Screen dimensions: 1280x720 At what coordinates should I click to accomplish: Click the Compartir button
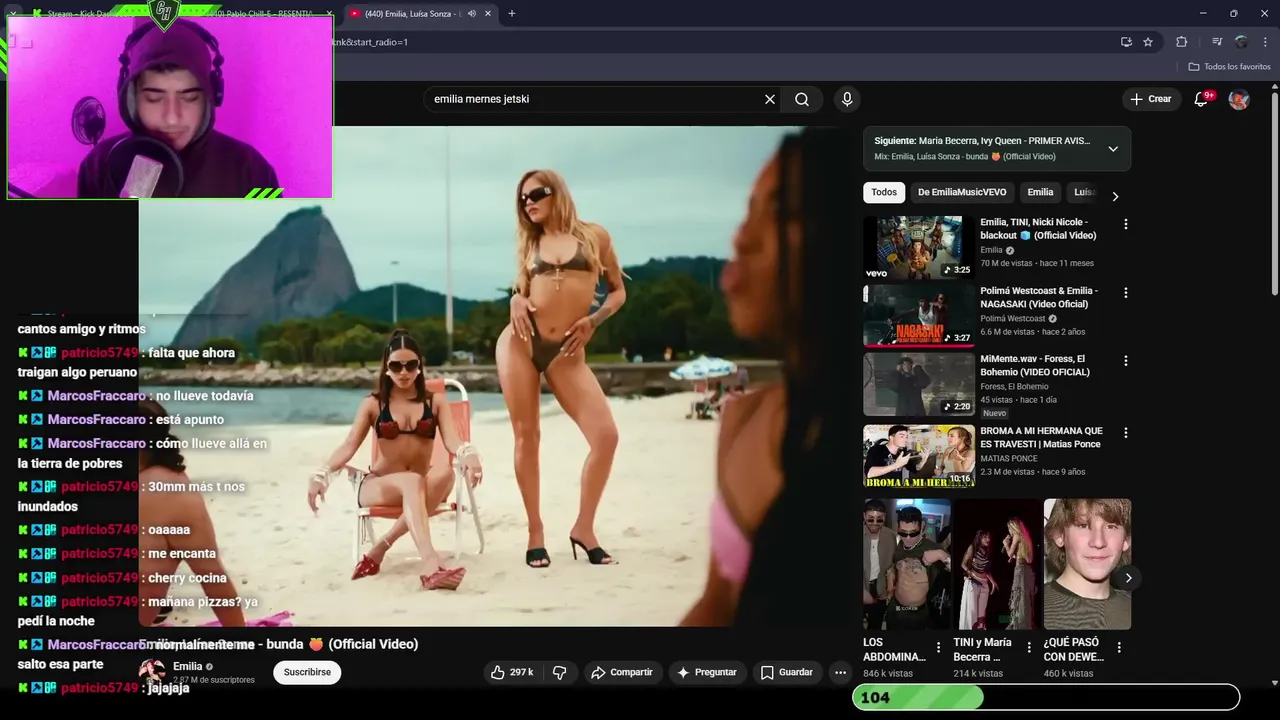coord(622,673)
